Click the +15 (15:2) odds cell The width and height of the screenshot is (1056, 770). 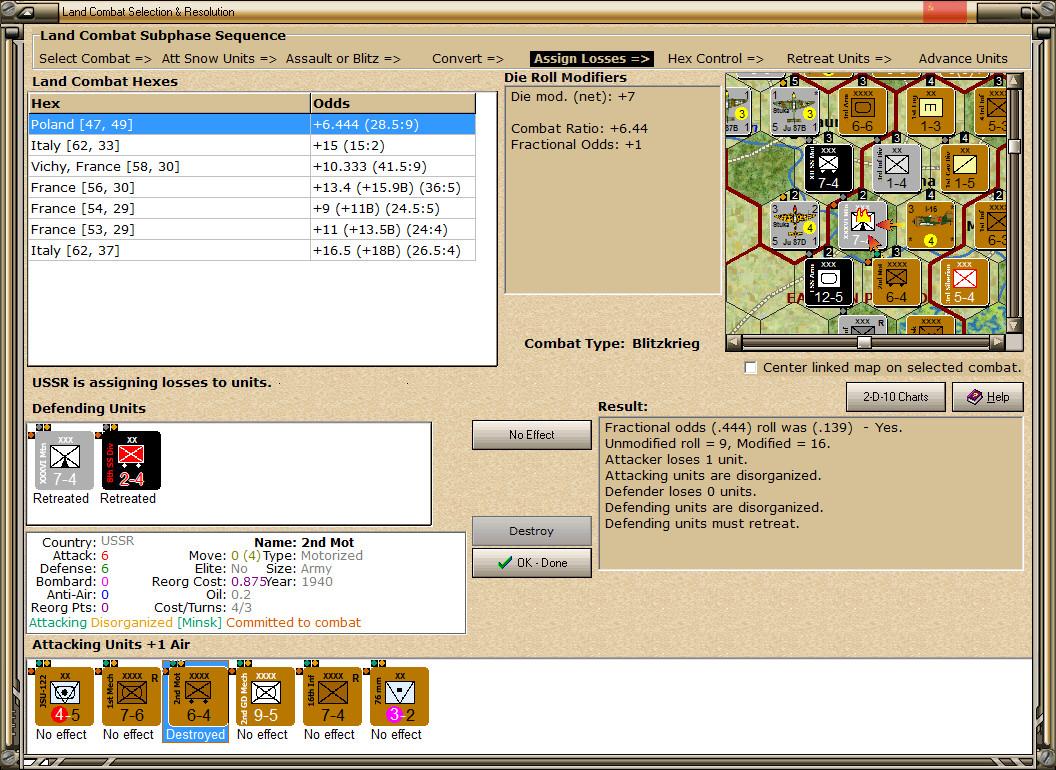coord(393,146)
